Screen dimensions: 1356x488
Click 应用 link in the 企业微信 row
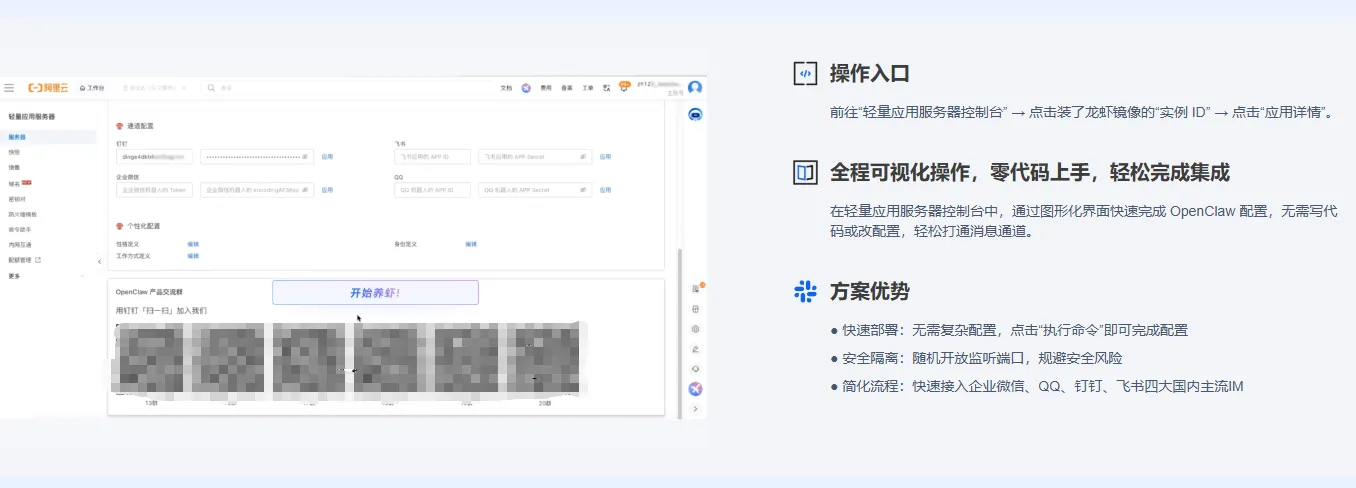click(327, 190)
